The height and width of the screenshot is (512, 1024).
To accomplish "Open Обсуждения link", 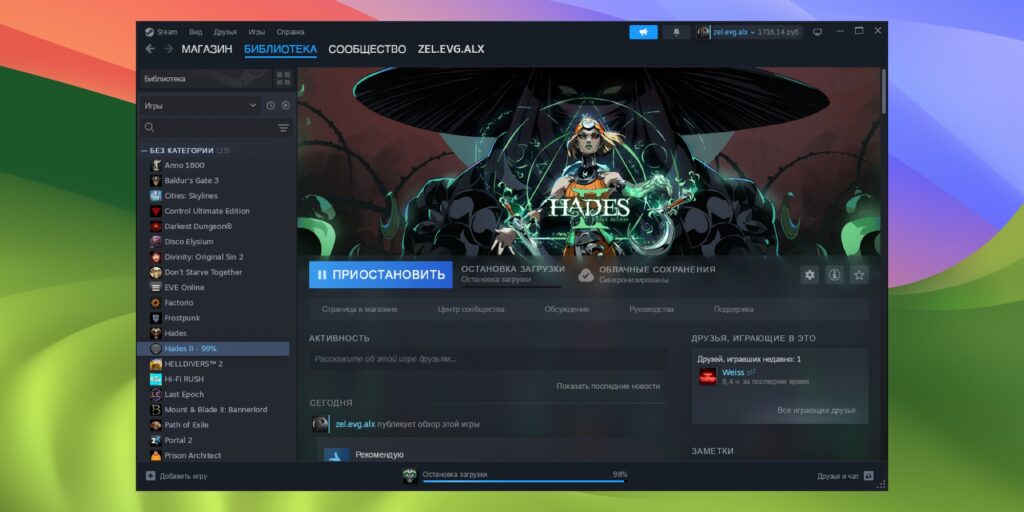I will click(566, 310).
